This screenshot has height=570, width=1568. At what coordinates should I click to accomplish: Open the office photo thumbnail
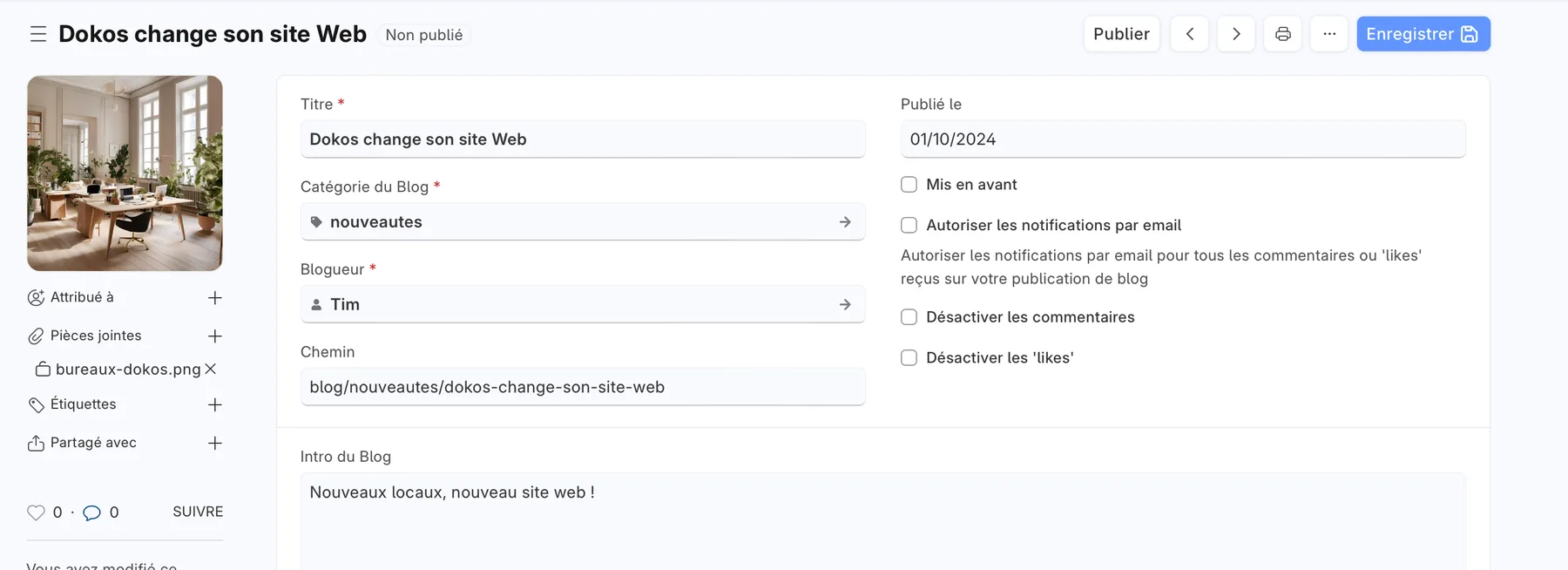click(x=125, y=173)
